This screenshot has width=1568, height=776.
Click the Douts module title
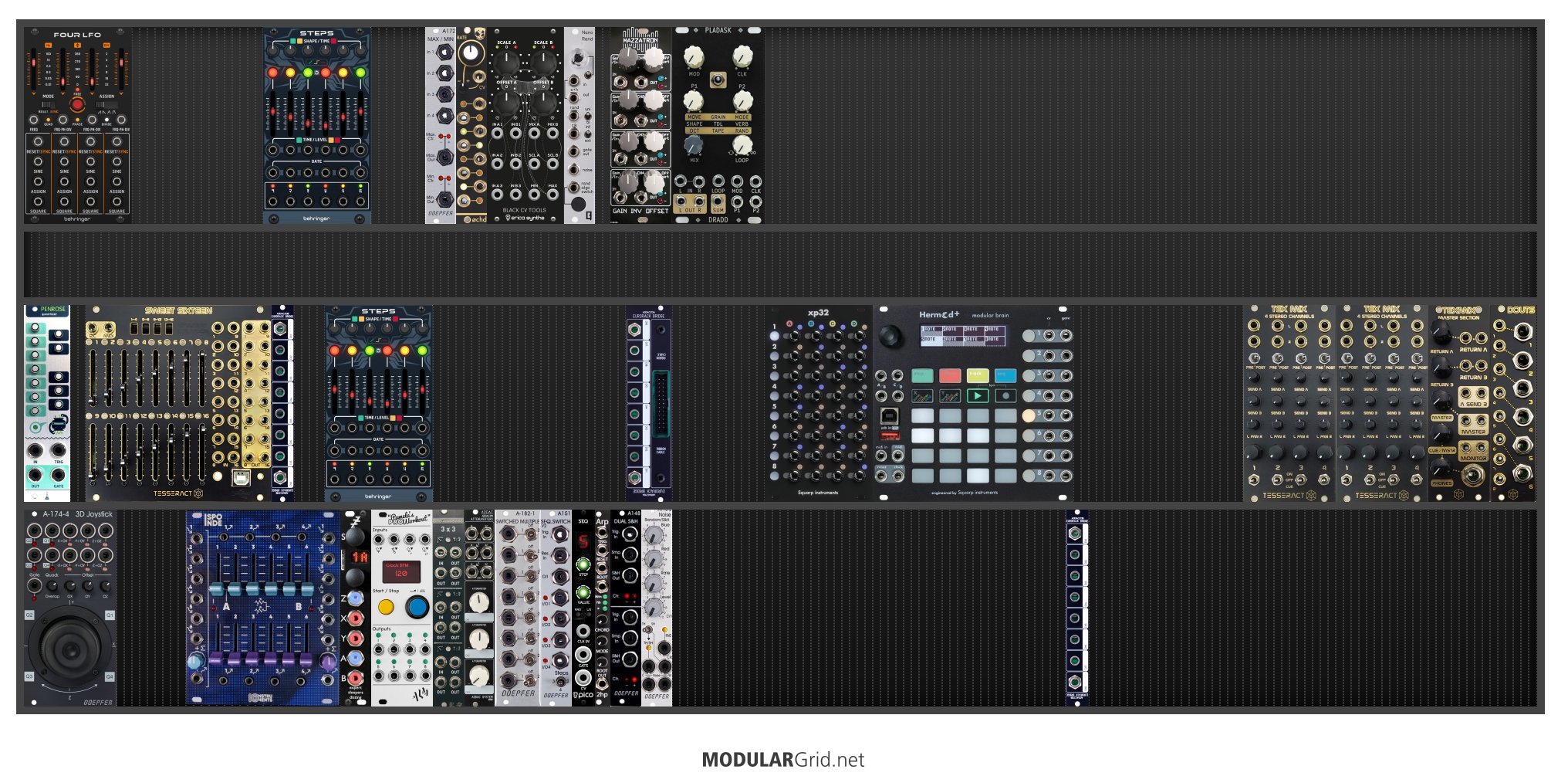coord(1520,310)
